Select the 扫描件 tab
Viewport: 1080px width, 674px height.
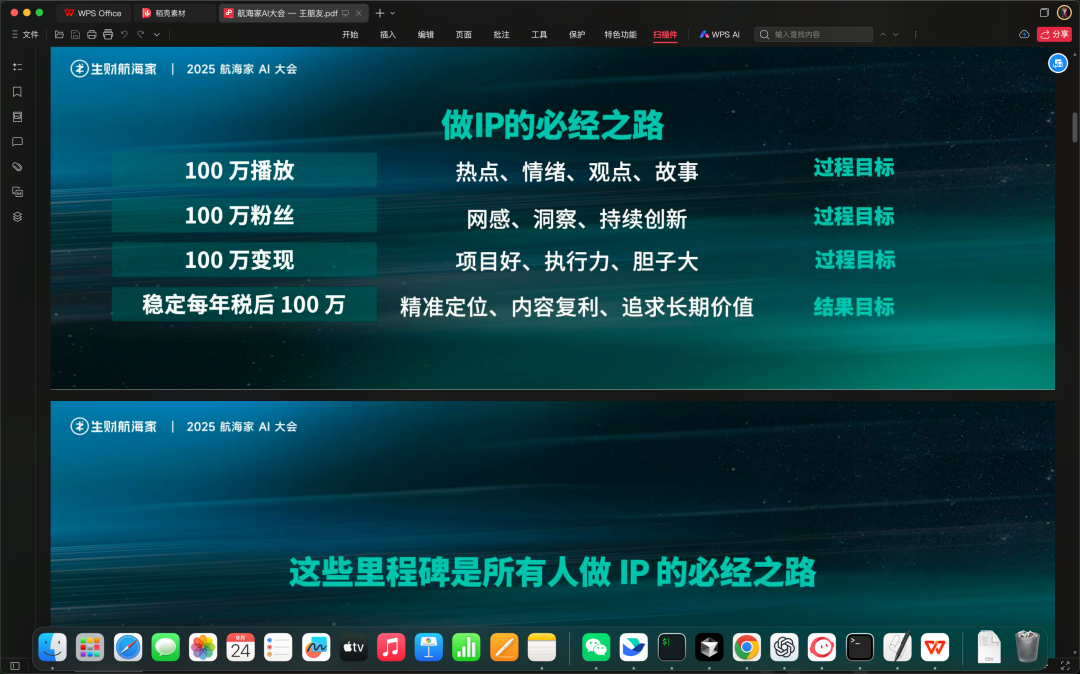(665, 34)
